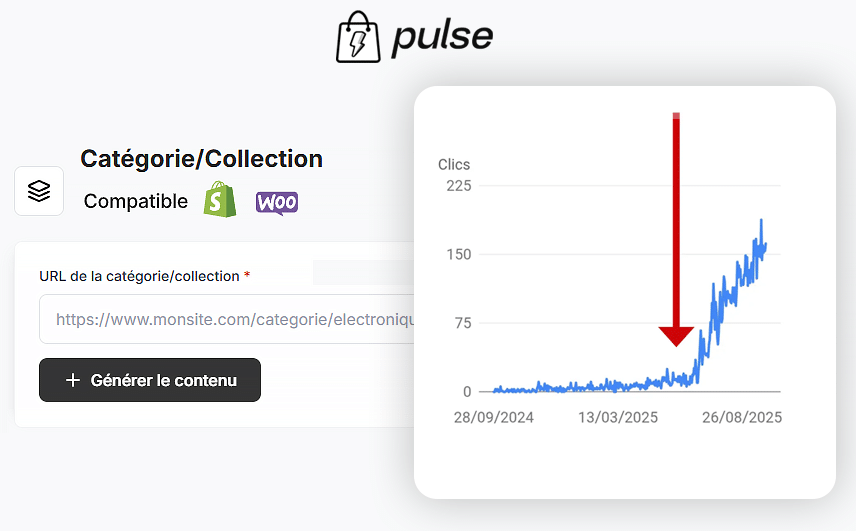This screenshot has width=856, height=531.
Task: Select the 225 y-axis label
Action: 459,186
